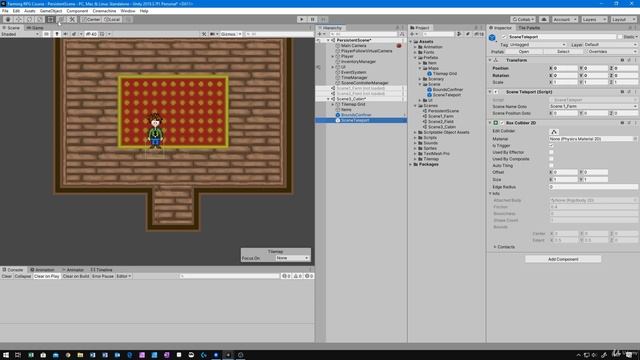Screen dimensions: 640x360
Task: Toggle the SceneTeleport object active checkbox
Action: tap(504, 37)
